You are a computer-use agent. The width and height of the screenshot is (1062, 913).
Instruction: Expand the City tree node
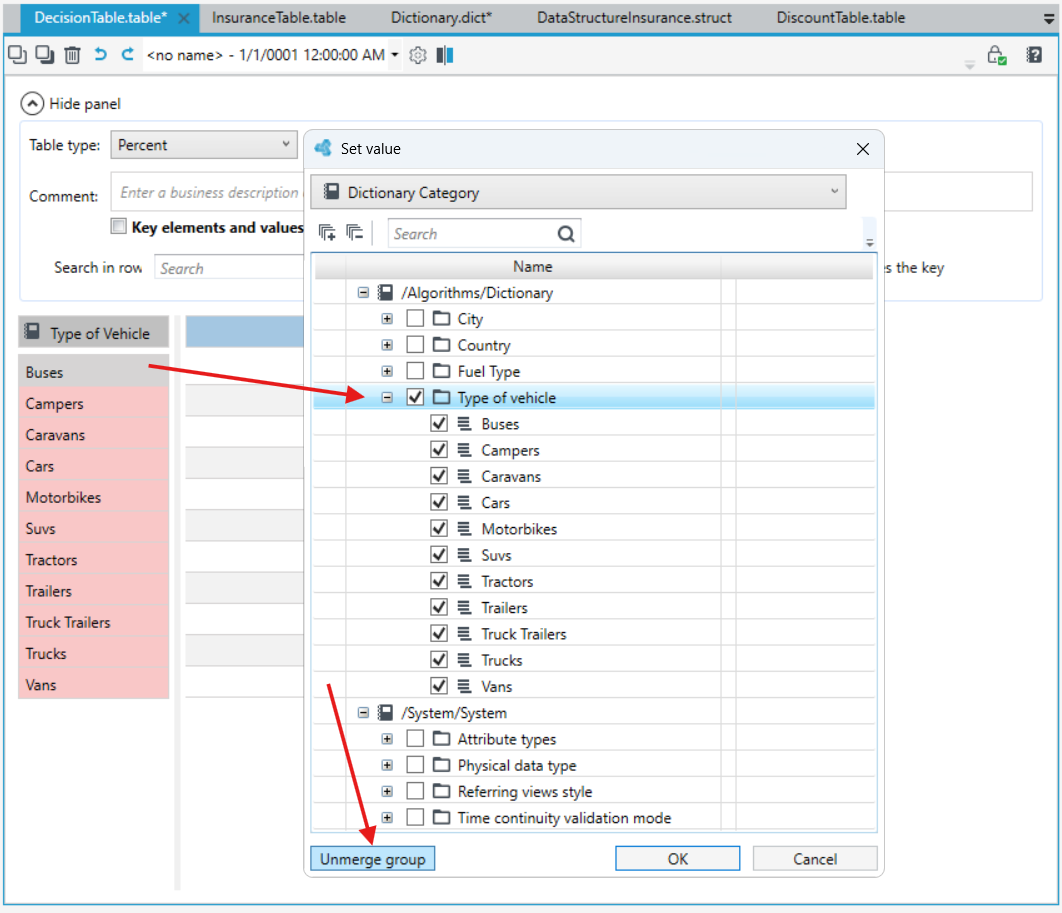[387, 318]
